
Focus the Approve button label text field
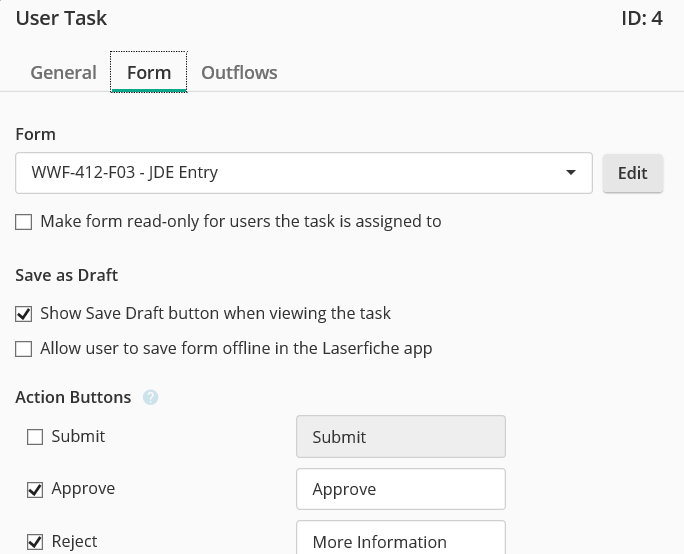pyautogui.click(x=401, y=490)
